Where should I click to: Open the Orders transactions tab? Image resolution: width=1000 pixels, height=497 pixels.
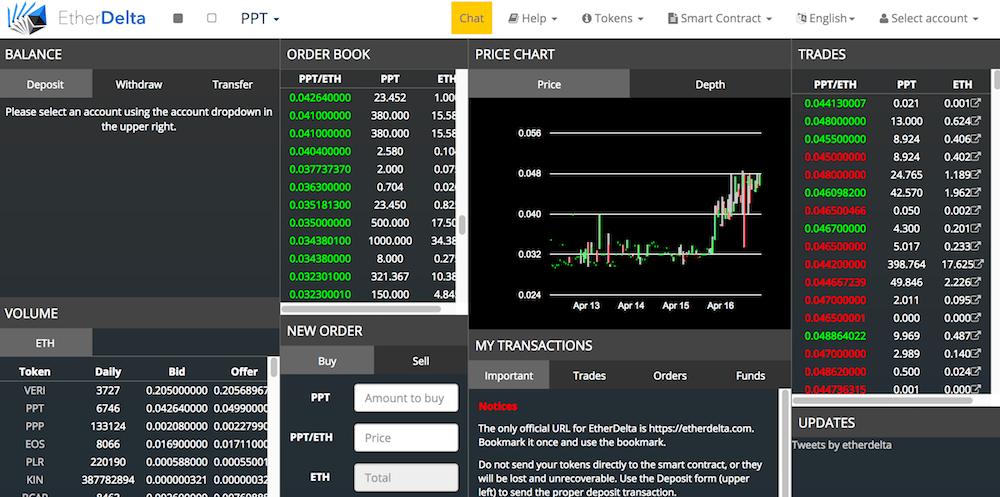click(670, 375)
